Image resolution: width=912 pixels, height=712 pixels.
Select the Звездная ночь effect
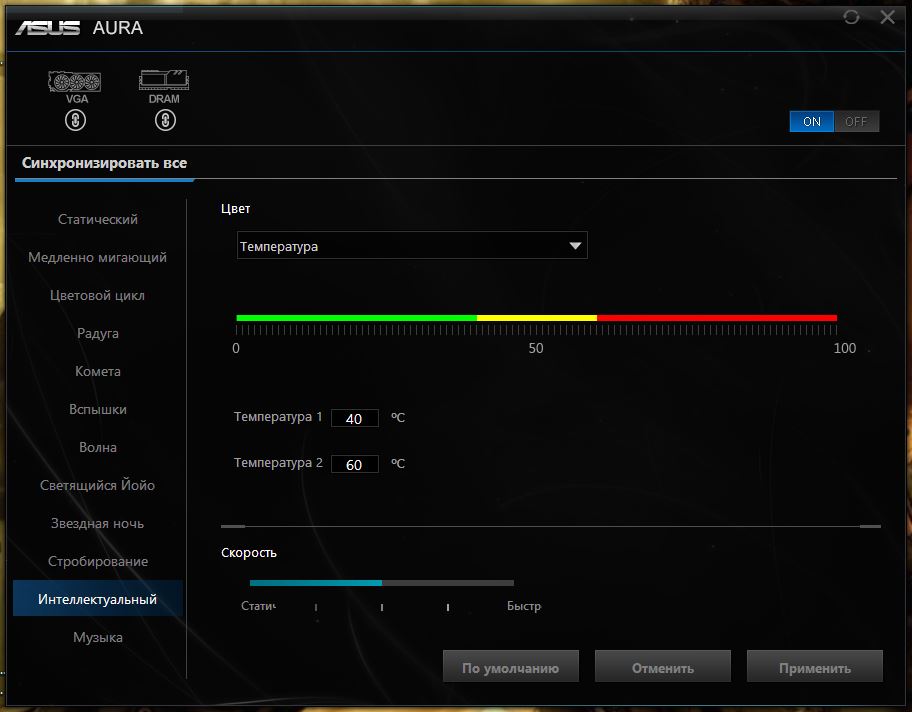click(x=98, y=524)
